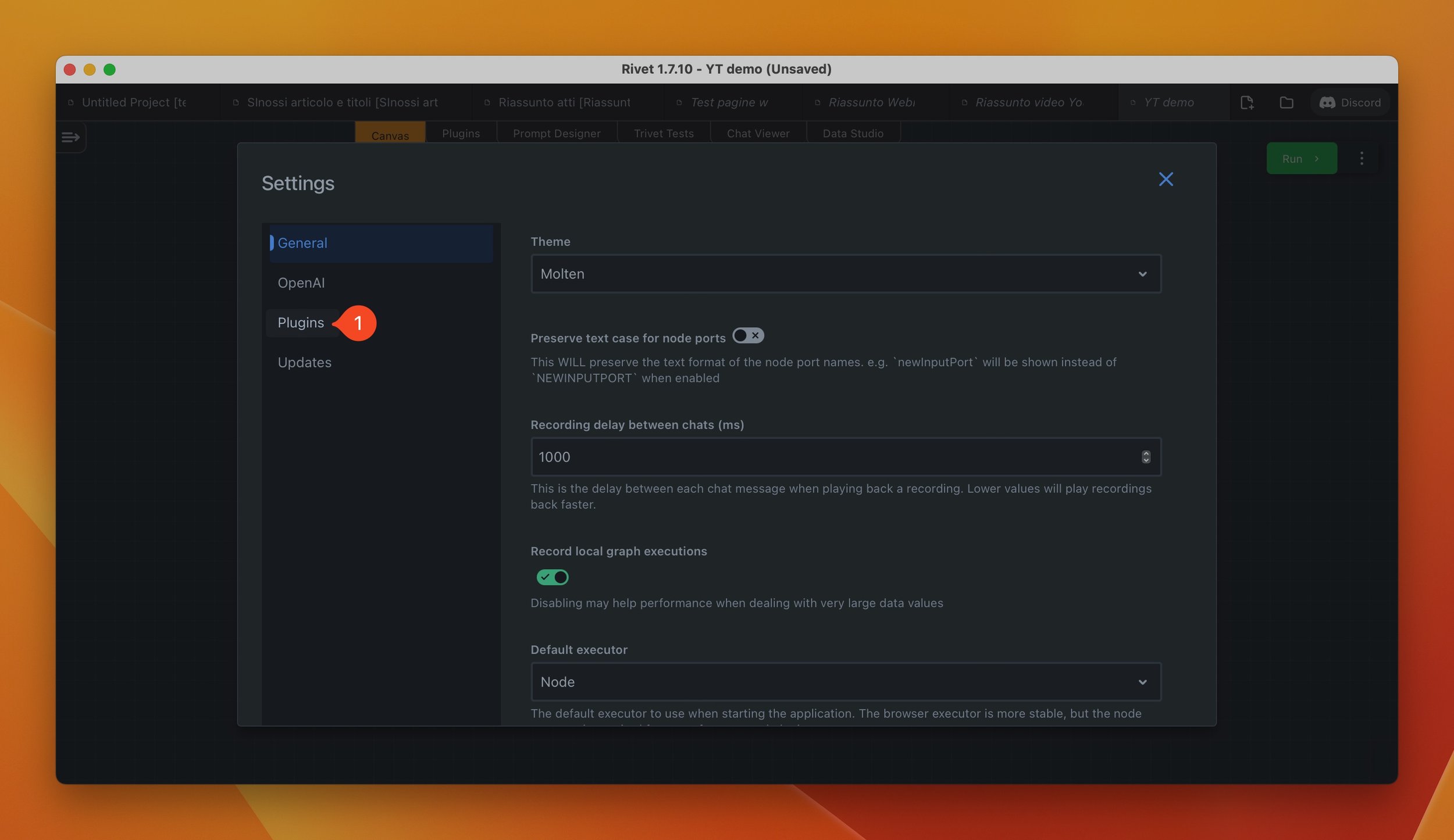
Task: Select the YT demo project tab
Action: pyautogui.click(x=1173, y=102)
